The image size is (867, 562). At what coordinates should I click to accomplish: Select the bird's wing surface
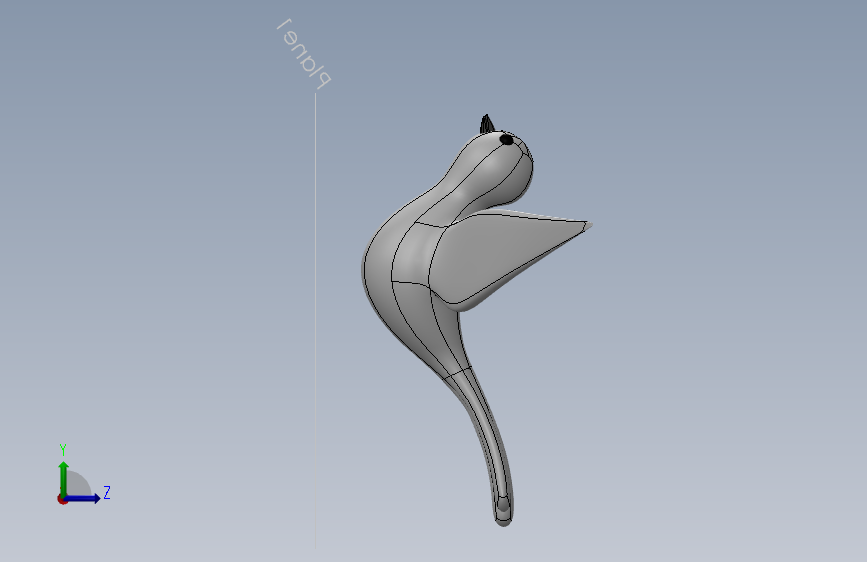[498, 254]
